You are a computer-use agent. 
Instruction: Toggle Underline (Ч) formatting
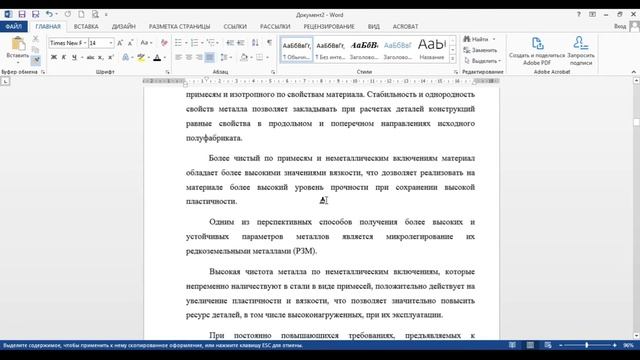click(x=74, y=58)
